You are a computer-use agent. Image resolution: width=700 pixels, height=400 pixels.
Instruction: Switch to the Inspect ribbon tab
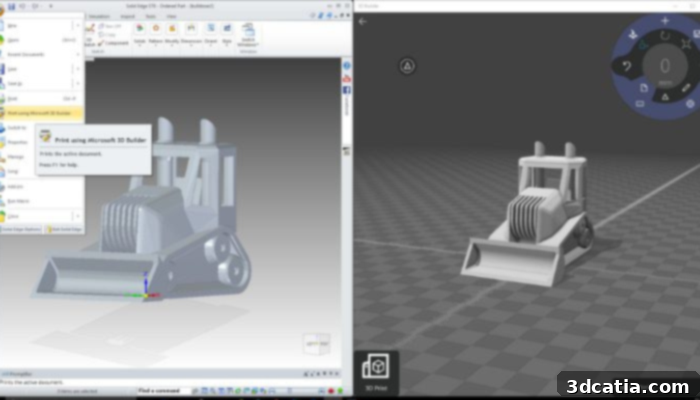coord(128,17)
